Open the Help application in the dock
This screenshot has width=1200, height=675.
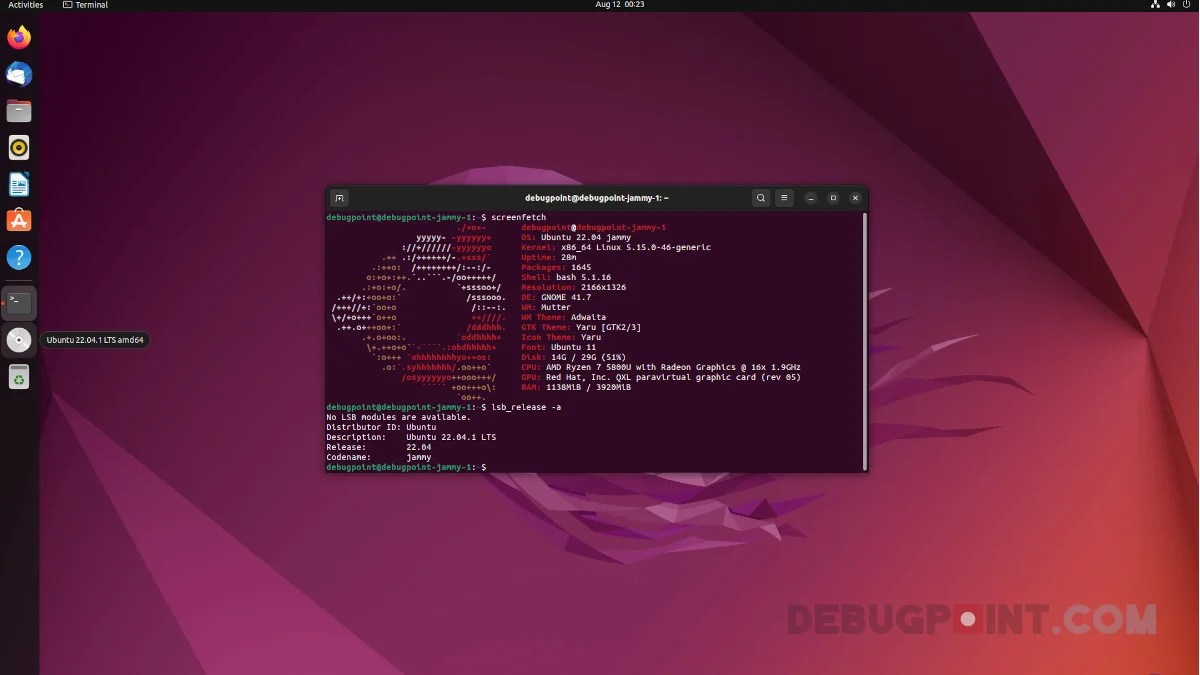pyautogui.click(x=19, y=258)
